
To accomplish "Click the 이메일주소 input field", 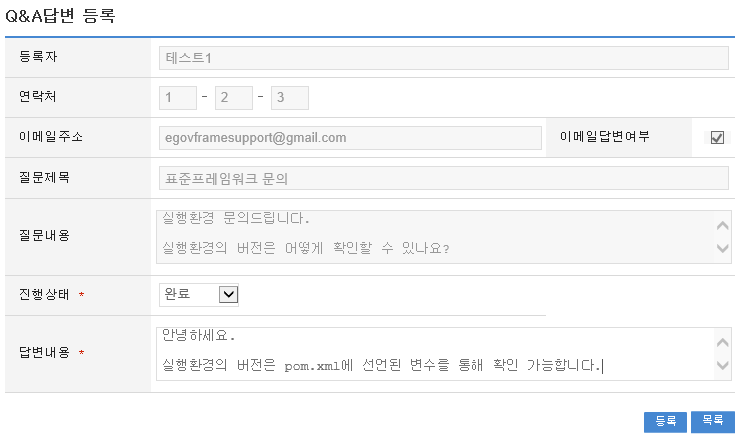I will (x=349, y=138).
